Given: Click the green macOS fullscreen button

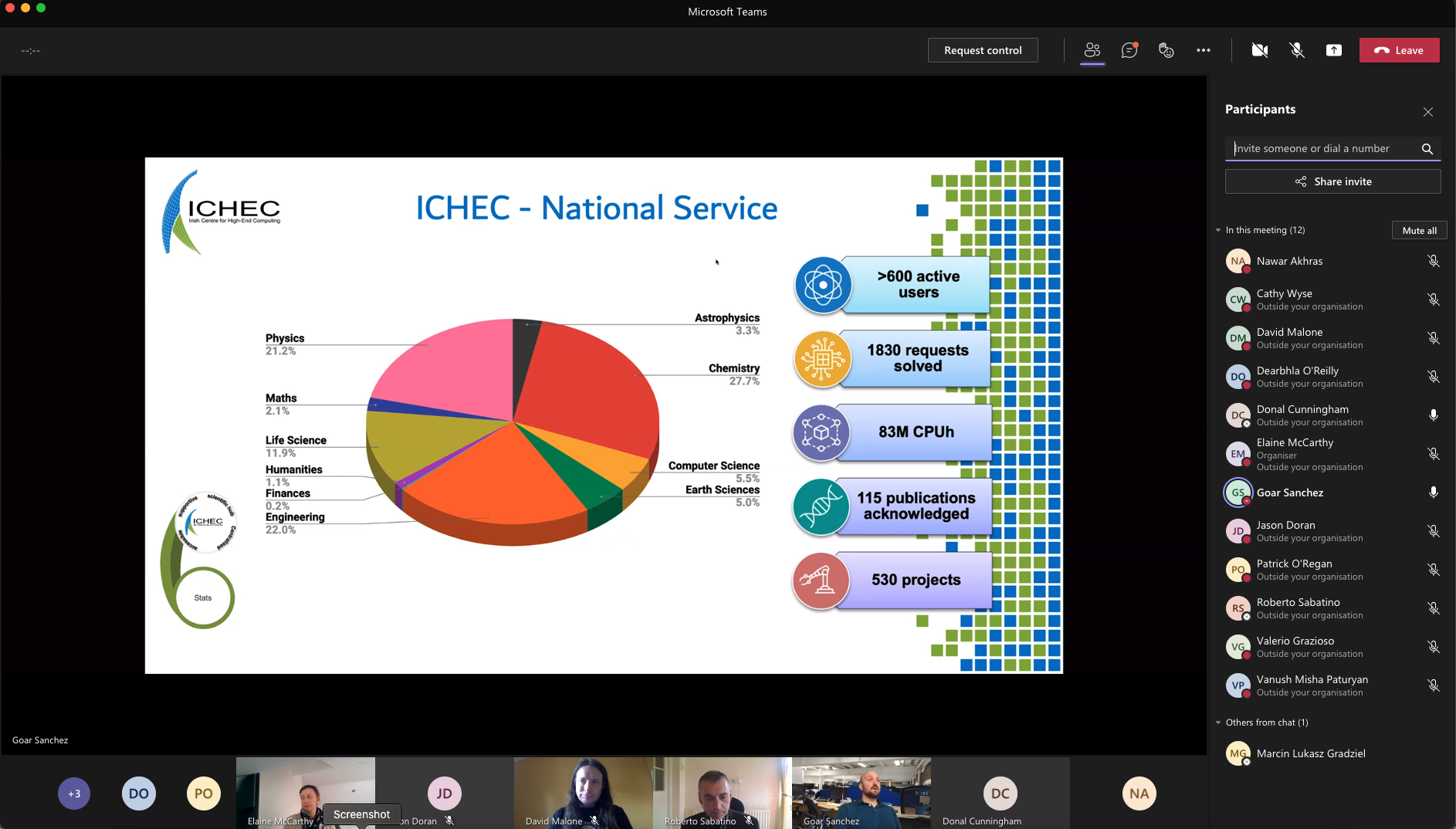Looking at the screenshot, I should [41, 8].
